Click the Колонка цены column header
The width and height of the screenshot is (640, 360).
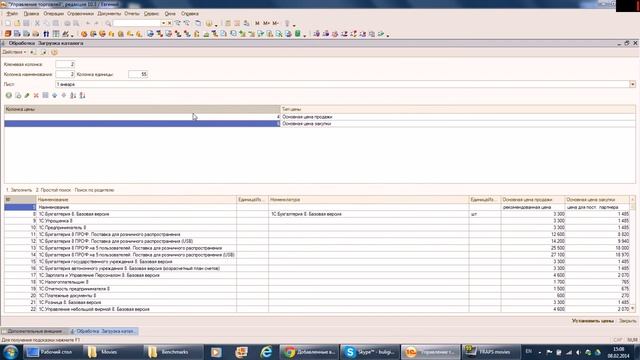142,109
